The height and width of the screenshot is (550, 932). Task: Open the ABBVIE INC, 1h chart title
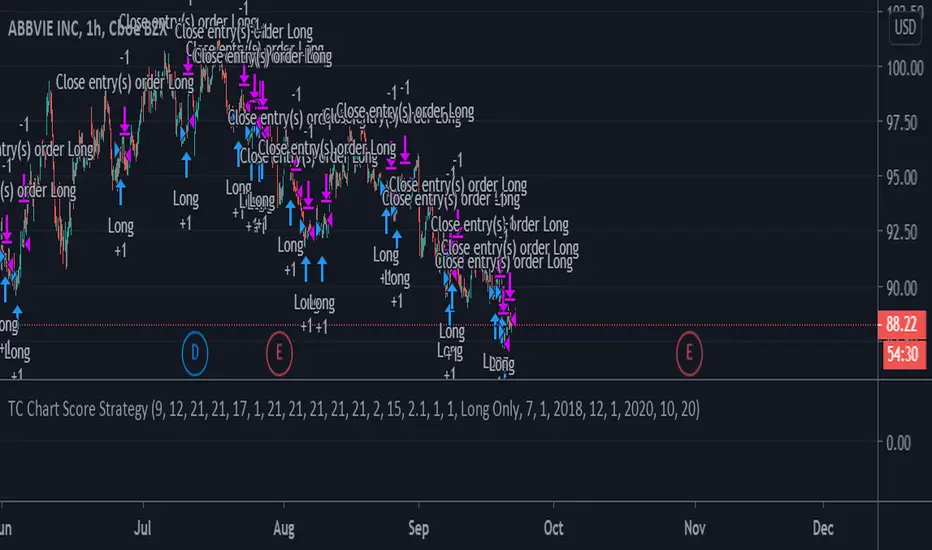point(88,29)
